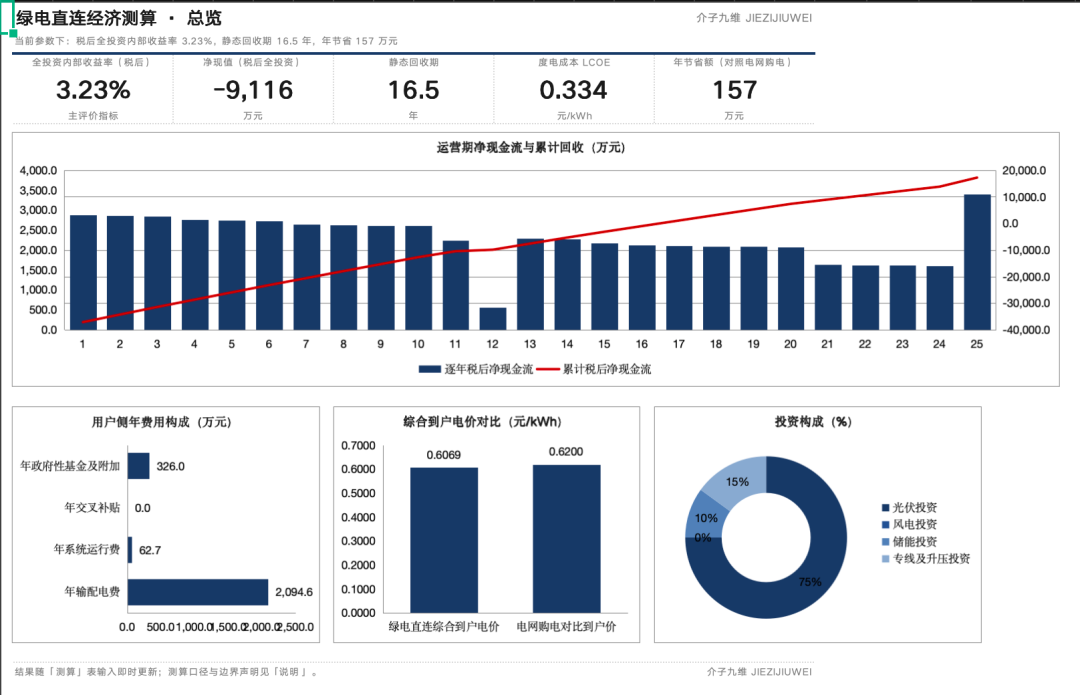Click the 电网购电对比到户价 bar 0.6200

click(x=566, y=539)
